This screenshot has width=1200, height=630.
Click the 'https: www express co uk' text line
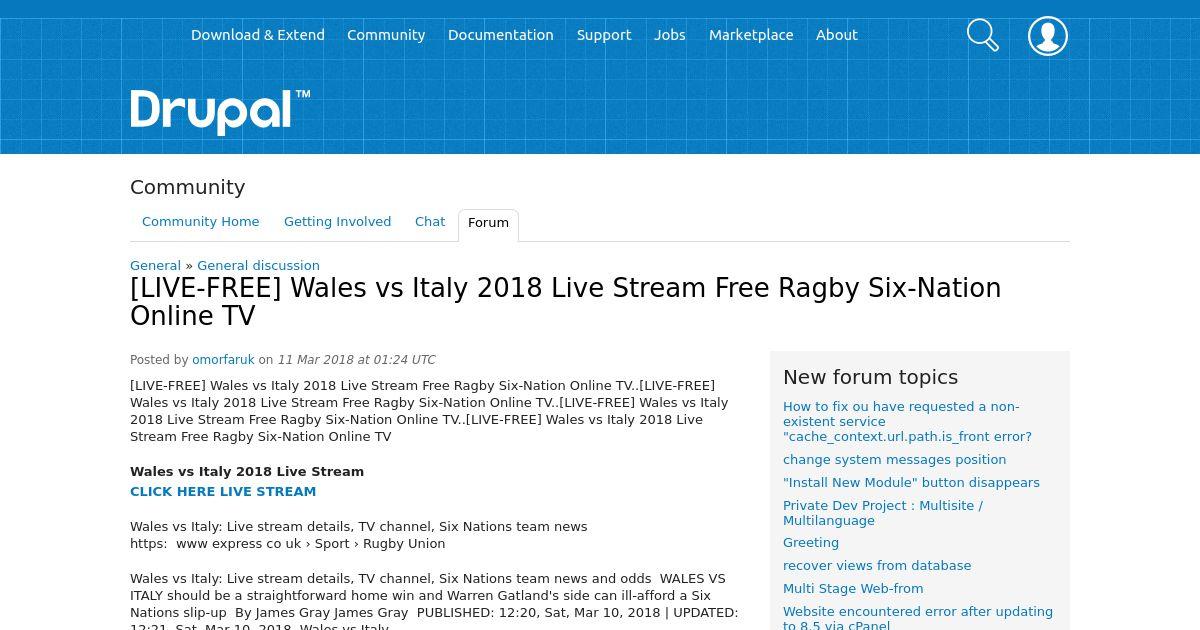pos(287,544)
